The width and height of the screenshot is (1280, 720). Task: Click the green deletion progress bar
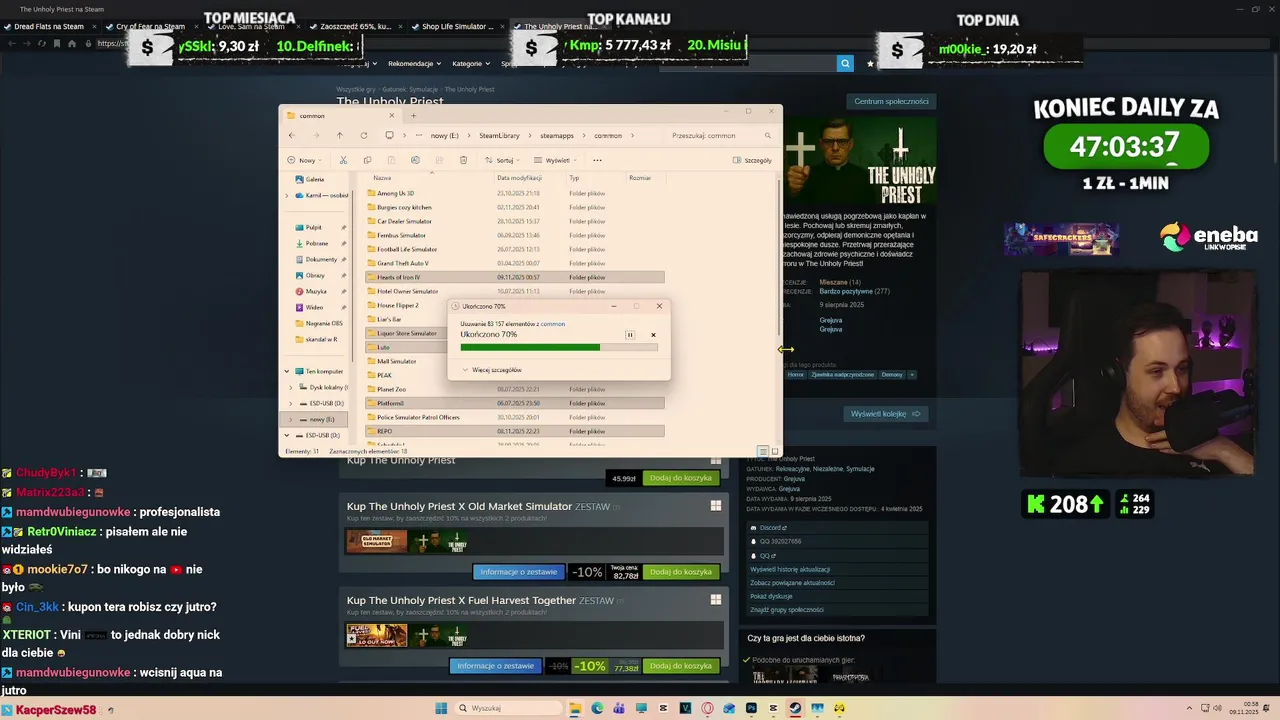559,347
